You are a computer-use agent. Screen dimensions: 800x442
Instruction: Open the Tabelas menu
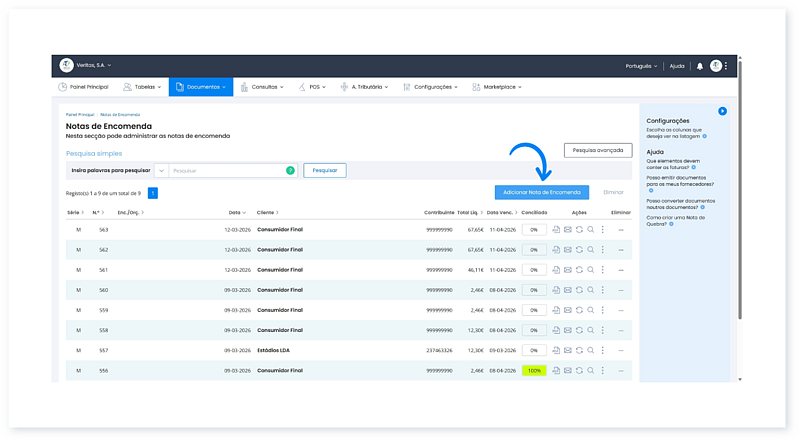point(142,87)
